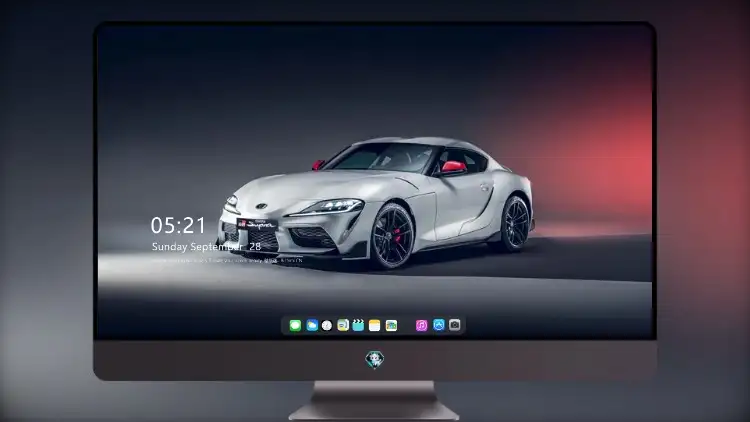Open the Maps app in the dock
This screenshot has height=422, width=750.
(391, 325)
